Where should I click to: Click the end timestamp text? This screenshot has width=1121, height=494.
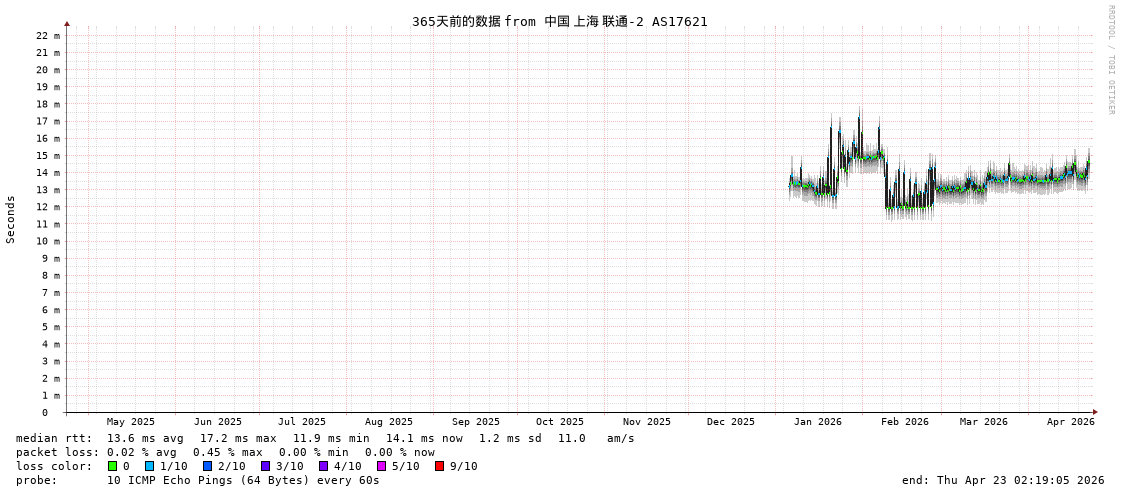pos(1002,480)
